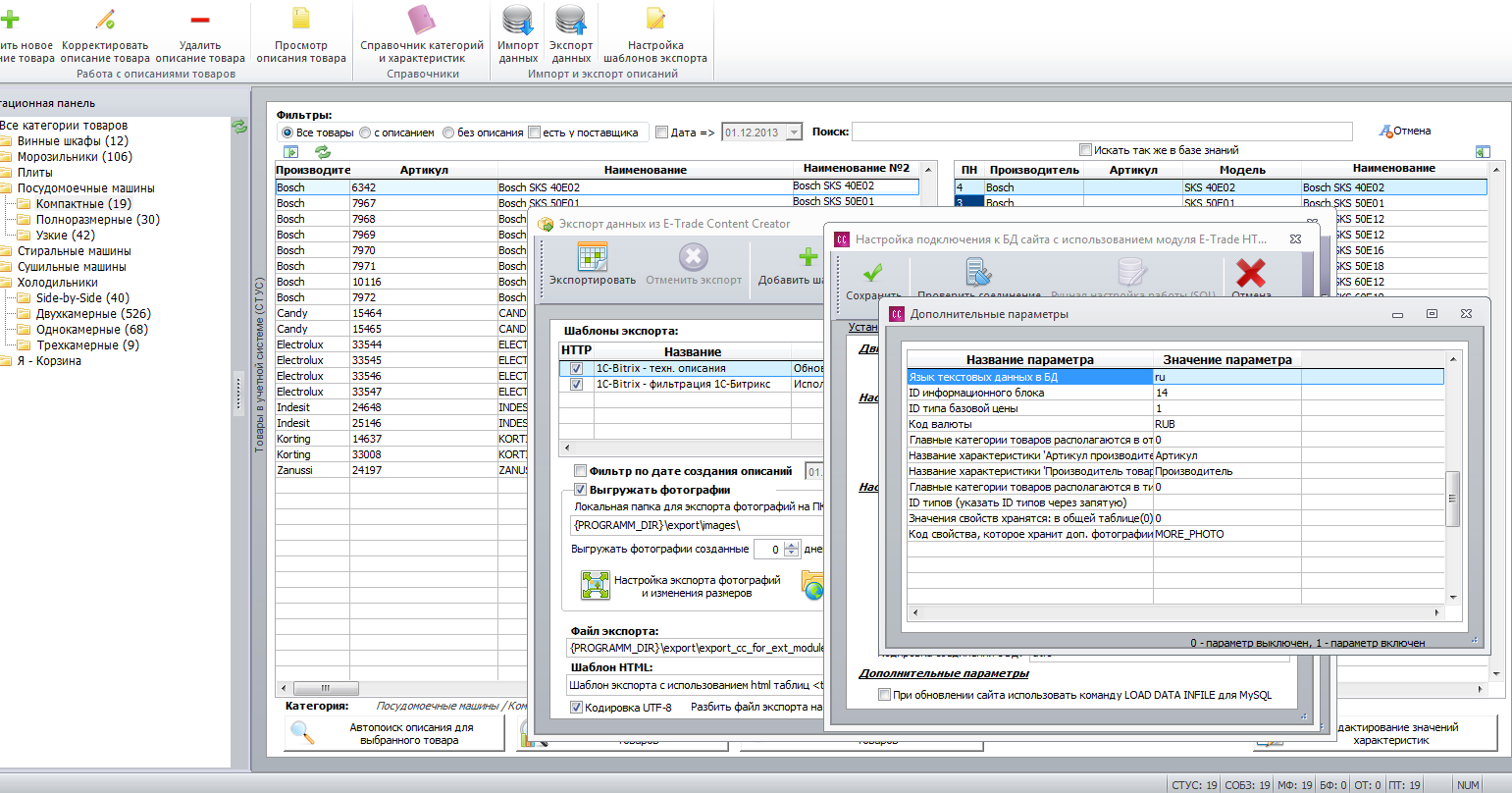Click Удалить описание товара red minus icon
Screen dimensions: 1512x793
point(200,20)
